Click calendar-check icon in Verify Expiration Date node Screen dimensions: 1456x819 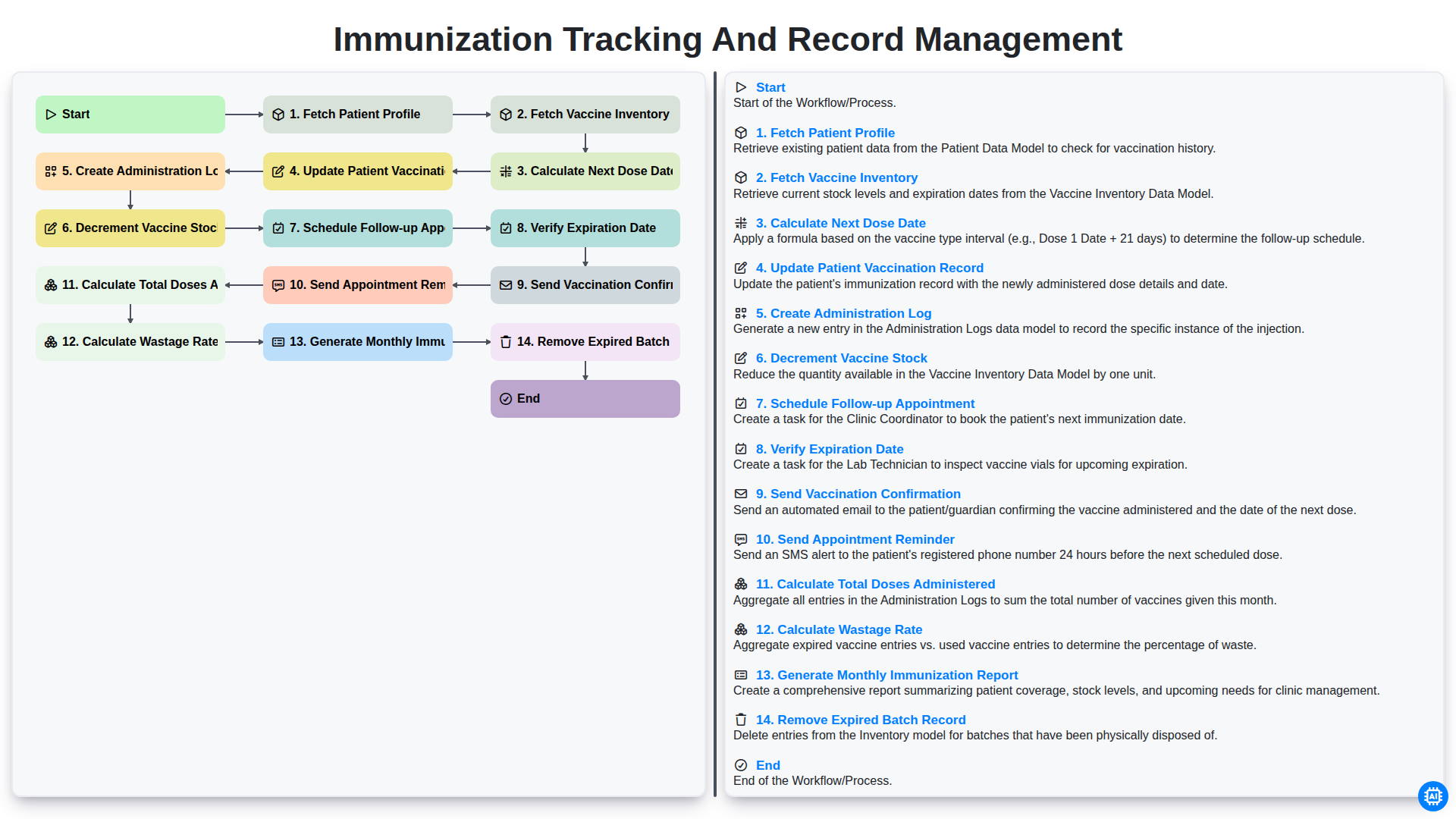[506, 228]
